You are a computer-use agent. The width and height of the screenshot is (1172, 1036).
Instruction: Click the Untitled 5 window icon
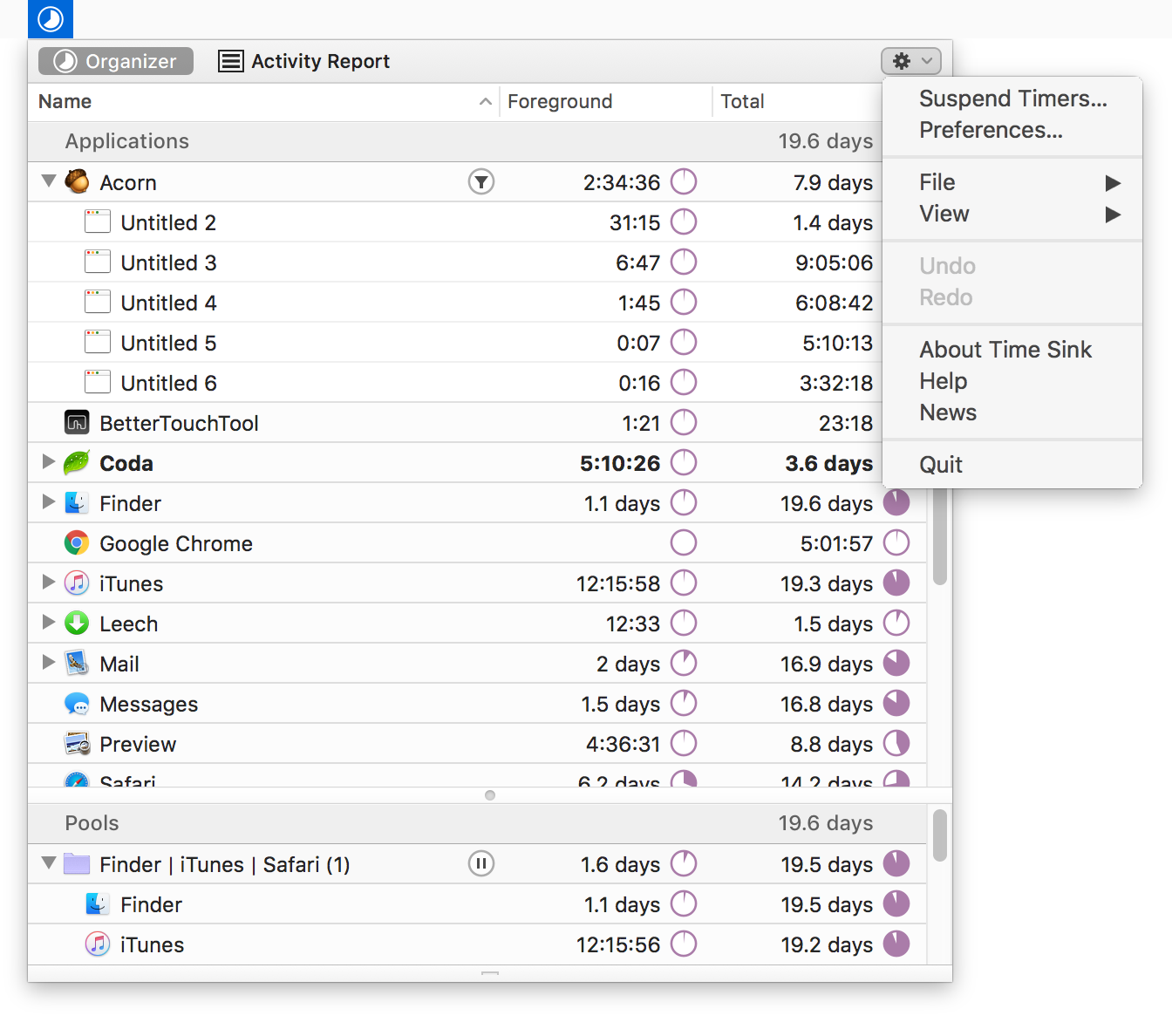click(x=98, y=342)
